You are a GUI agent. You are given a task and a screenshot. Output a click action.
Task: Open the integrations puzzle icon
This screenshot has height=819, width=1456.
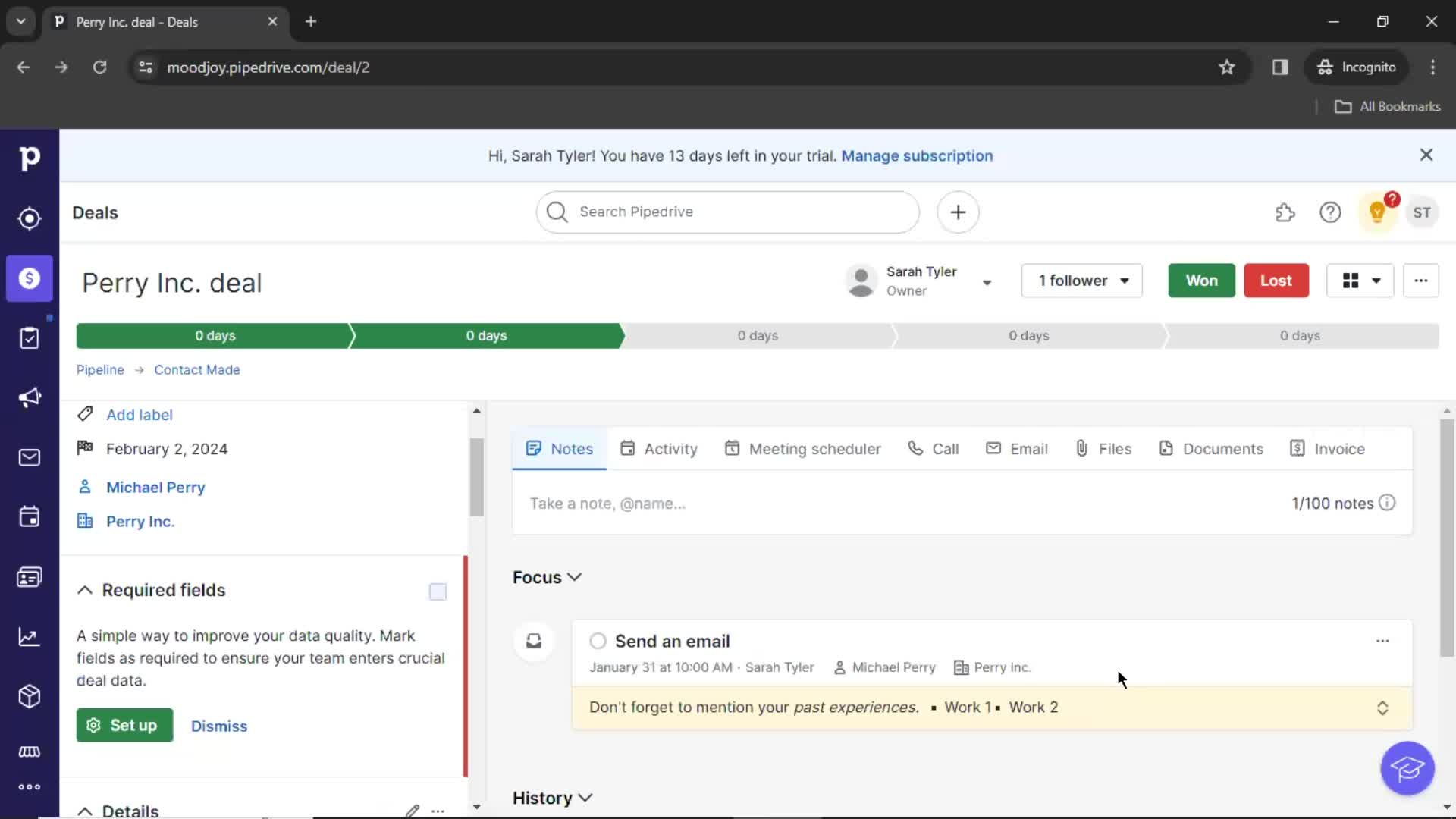[x=1285, y=213]
